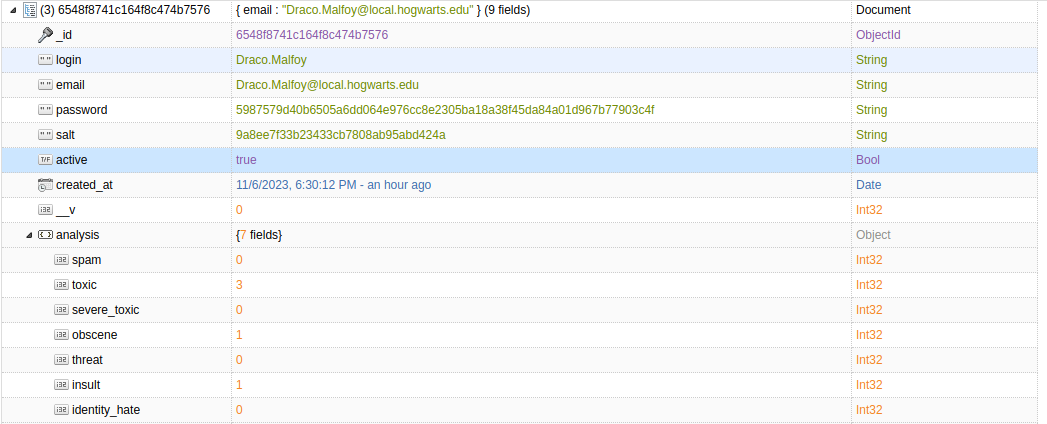The width and height of the screenshot is (1047, 424).
Task: Select the created_at field name
Action: coord(84,185)
